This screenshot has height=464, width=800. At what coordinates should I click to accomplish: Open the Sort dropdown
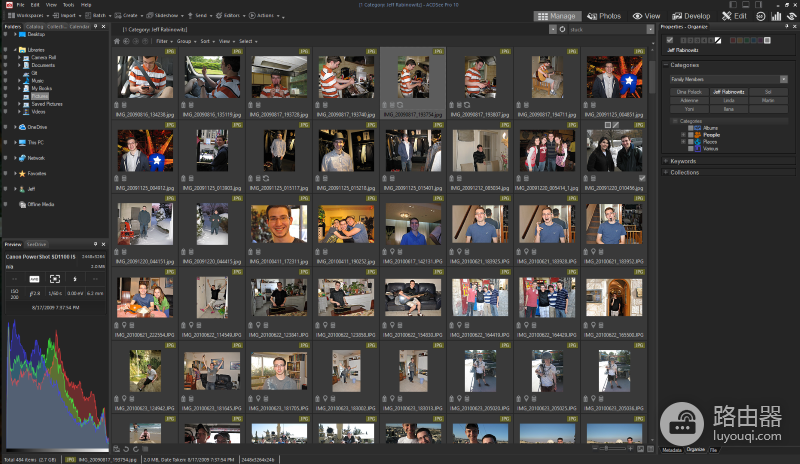(207, 41)
